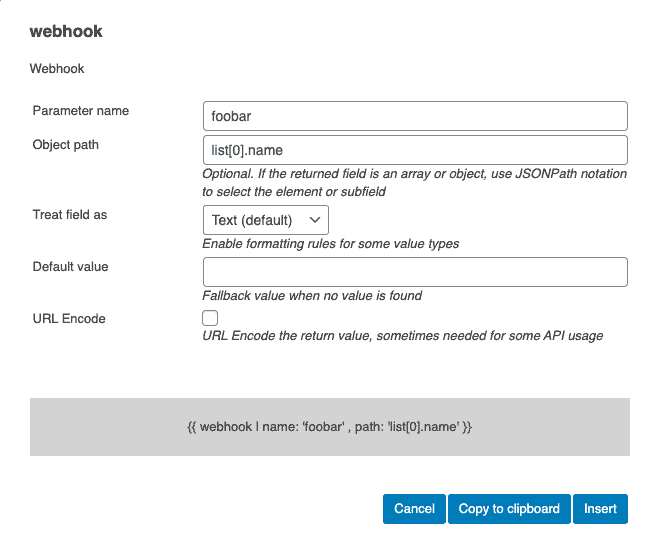Screen dimensions: 659x533
Task: Insert the webhook shortcode
Action: coord(600,508)
